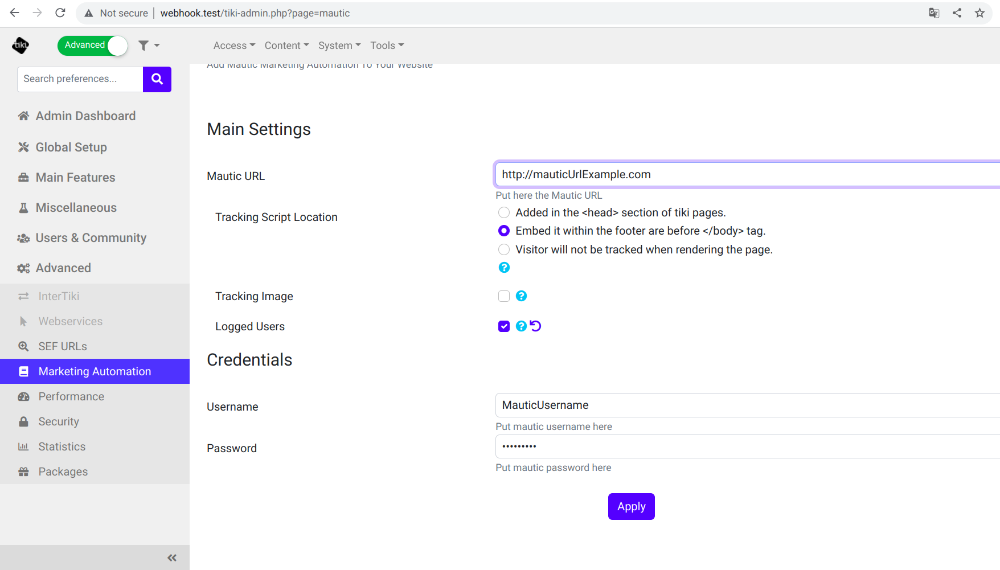This screenshot has height=570, width=1000.
Task: Click the Not secure warning icon
Action: pos(89,13)
